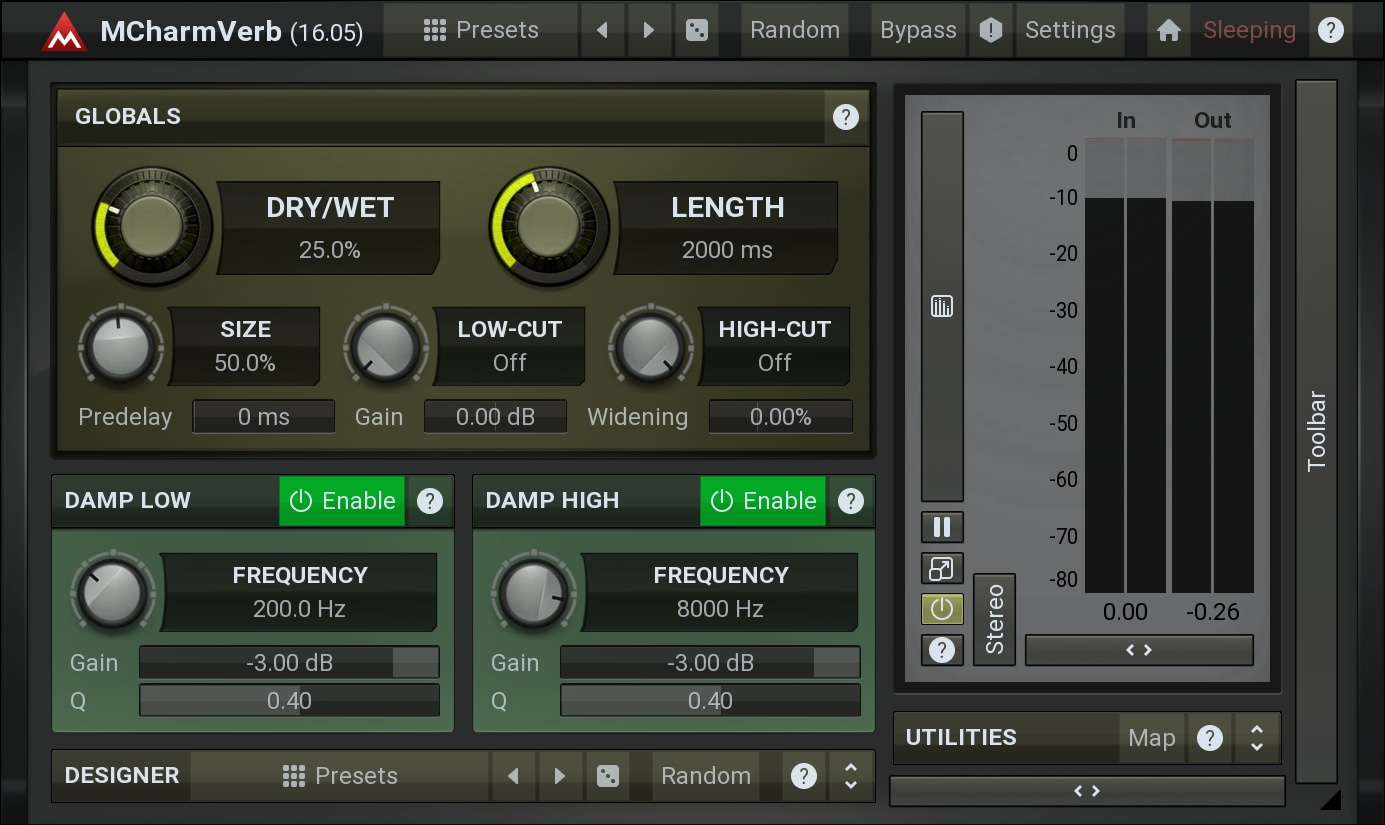Load the previous preset in top bar
This screenshot has width=1385, height=825.
pyautogui.click(x=602, y=30)
